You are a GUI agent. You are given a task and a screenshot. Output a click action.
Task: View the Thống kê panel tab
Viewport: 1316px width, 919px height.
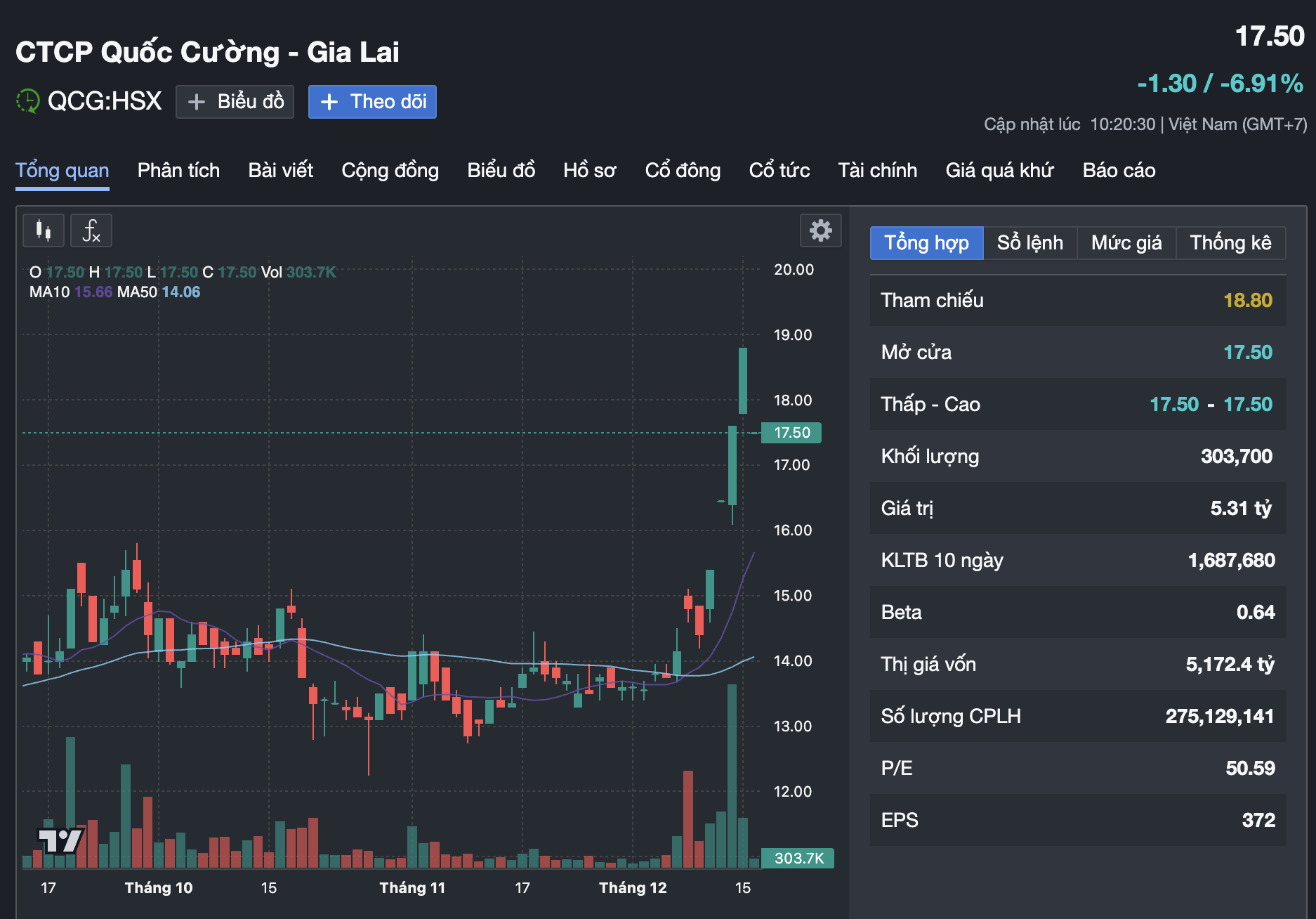(1231, 242)
